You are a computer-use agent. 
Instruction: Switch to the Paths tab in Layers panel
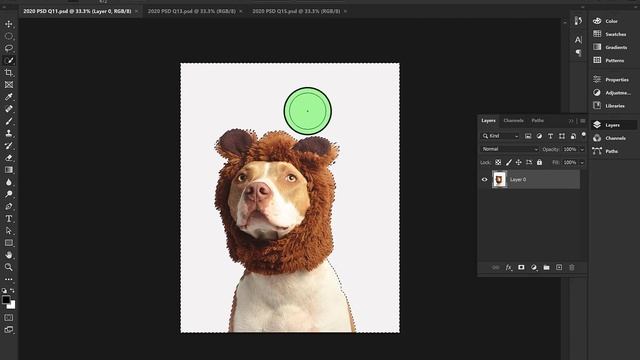click(538, 120)
